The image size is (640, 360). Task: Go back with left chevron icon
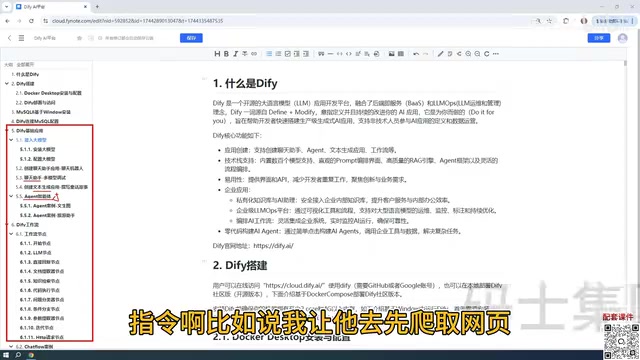[9, 38]
